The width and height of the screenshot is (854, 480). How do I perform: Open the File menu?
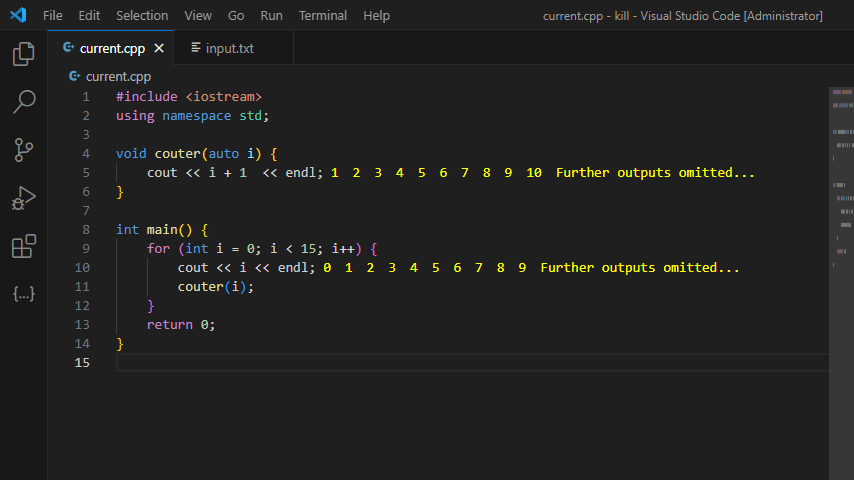pyautogui.click(x=52, y=16)
